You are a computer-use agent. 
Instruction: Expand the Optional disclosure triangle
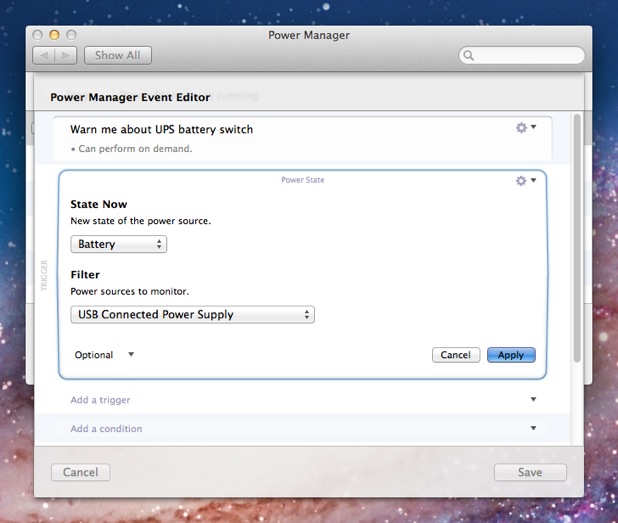point(131,354)
